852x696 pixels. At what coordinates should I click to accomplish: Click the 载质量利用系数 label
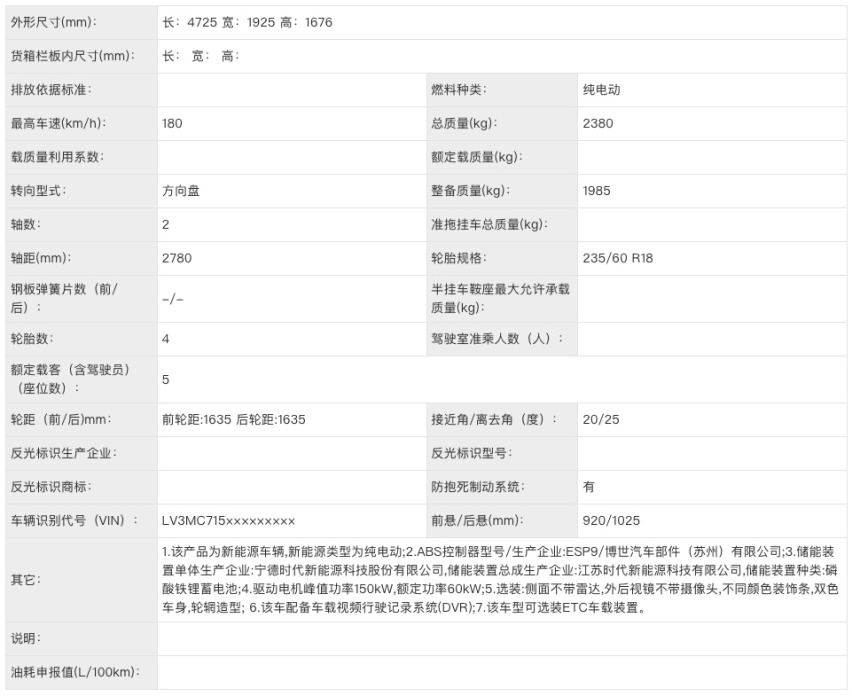57,157
